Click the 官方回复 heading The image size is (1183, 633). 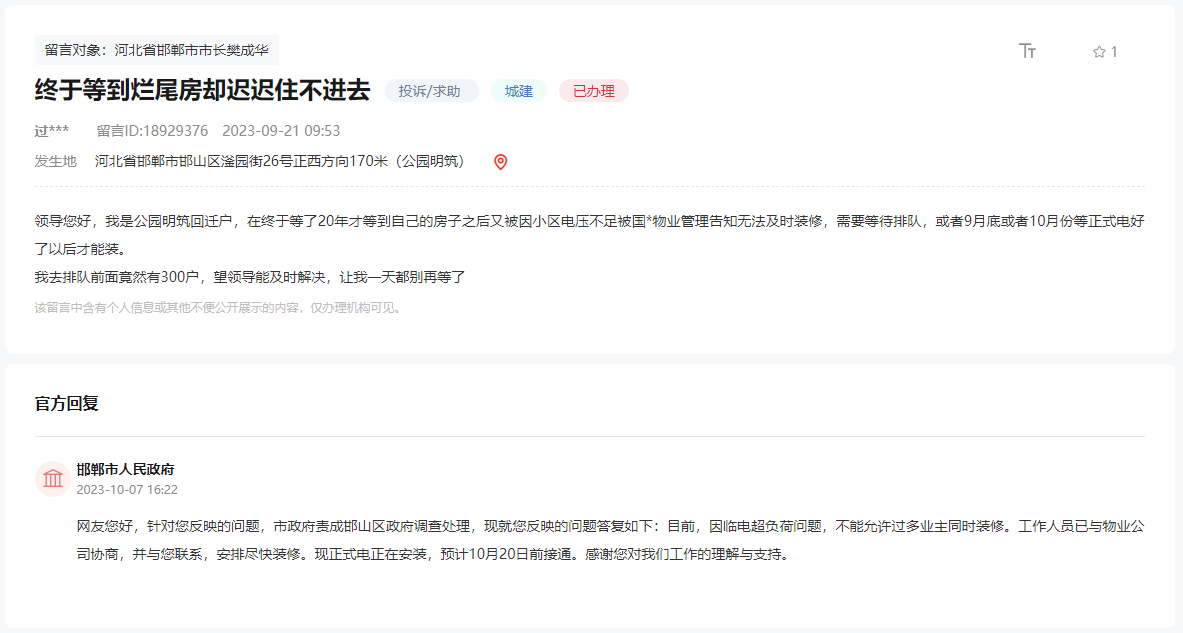point(66,404)
